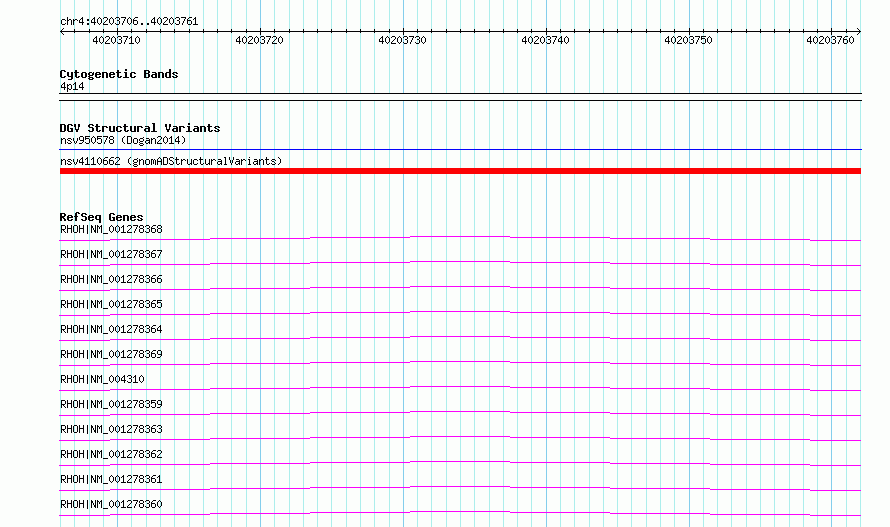Select the DGV Structural Variants track title
The width and height of the screenshot is (890, 527).
[140, 128]
